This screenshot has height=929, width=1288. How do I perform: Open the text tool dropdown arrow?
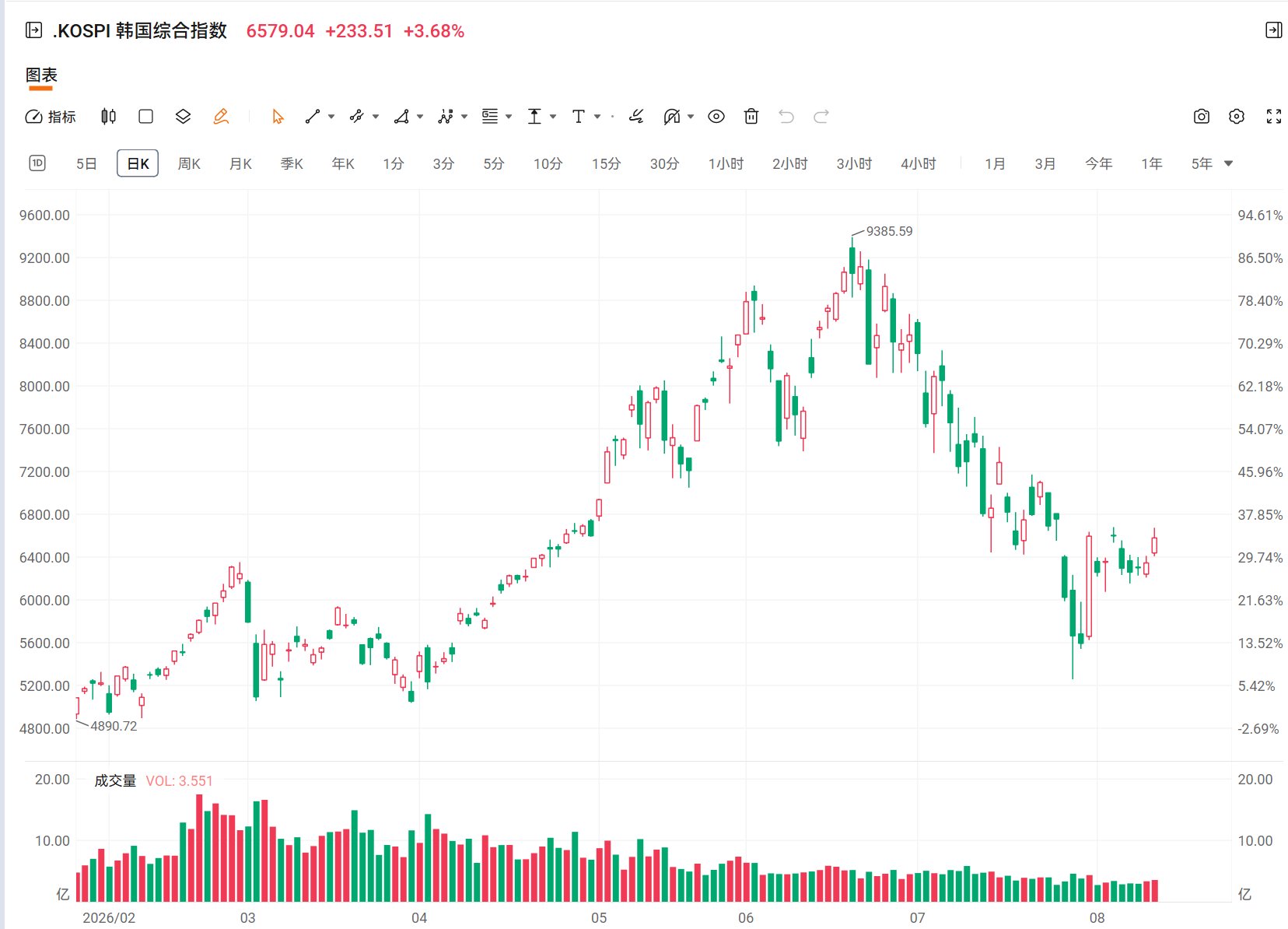(x=597, y=117)
